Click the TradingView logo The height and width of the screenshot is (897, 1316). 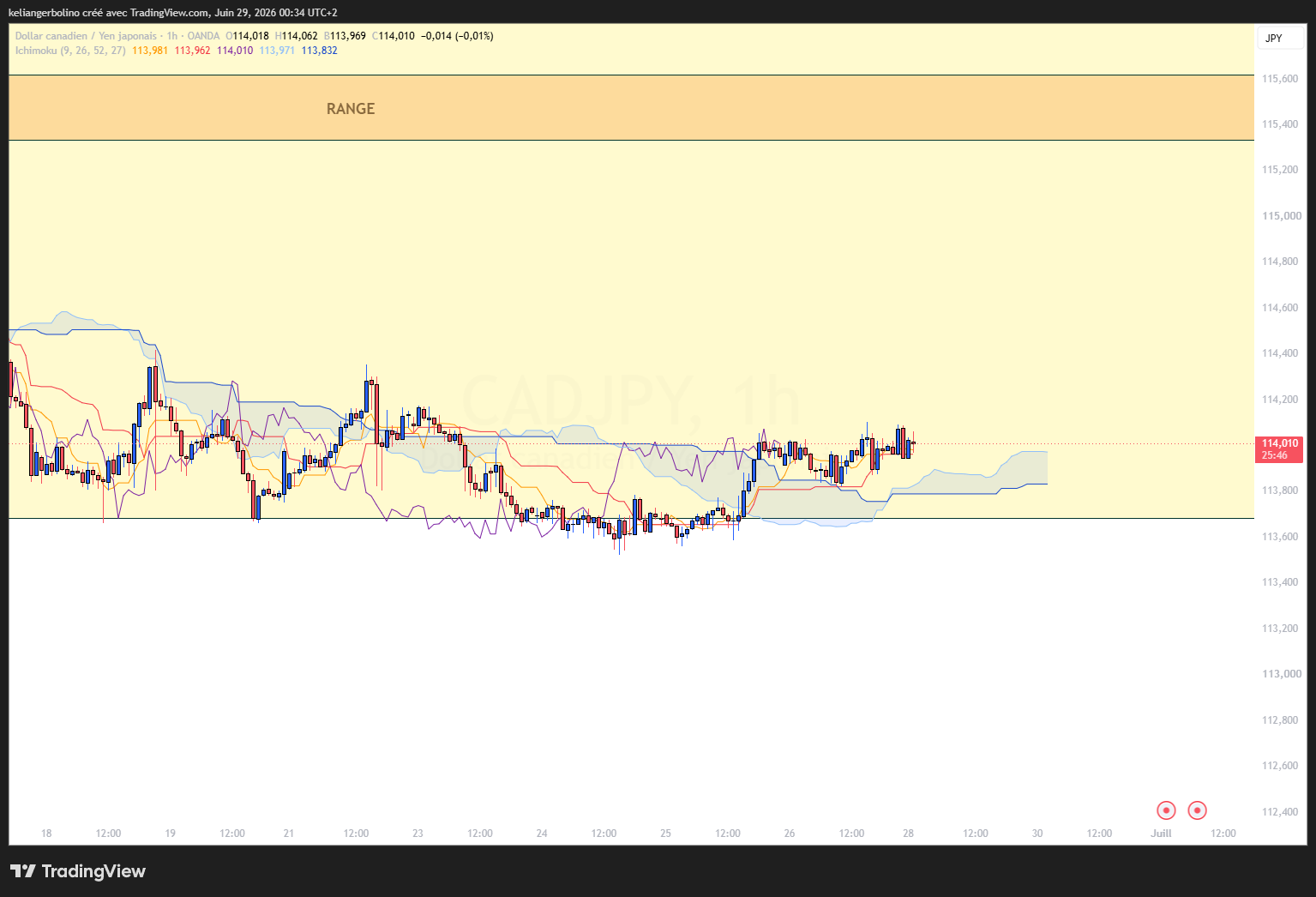coord(78,871)
